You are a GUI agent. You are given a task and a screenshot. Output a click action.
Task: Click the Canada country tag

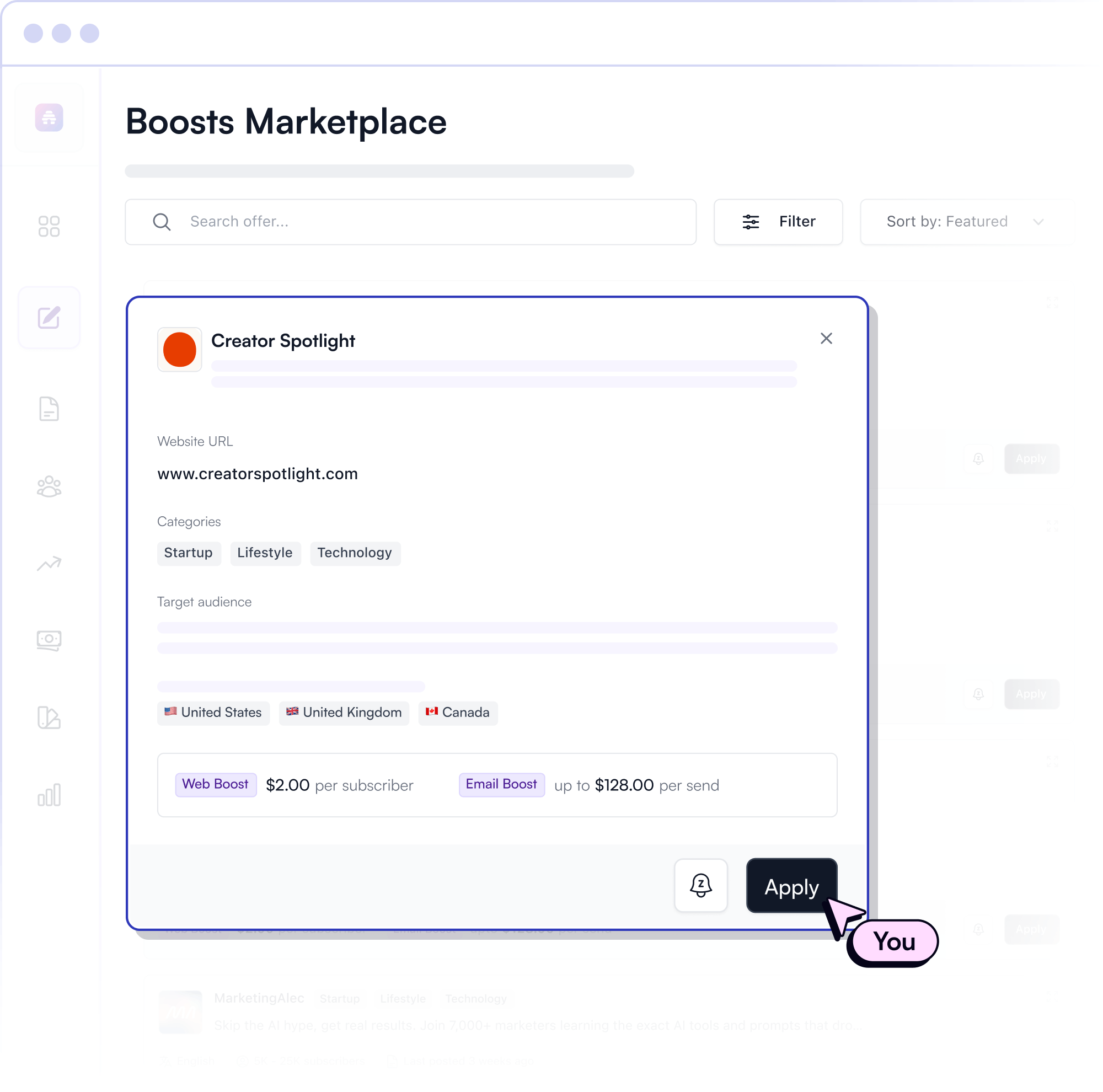tap(458, 714)
